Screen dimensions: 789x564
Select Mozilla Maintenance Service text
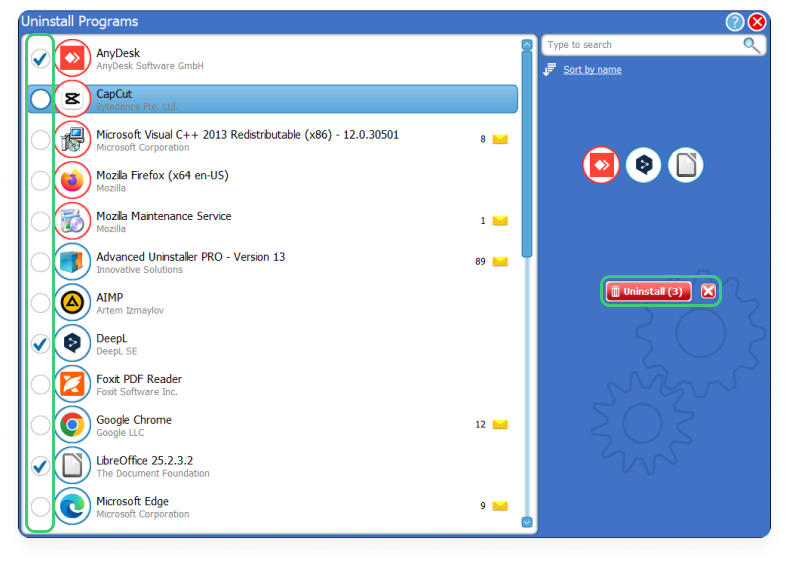(164, 216)
